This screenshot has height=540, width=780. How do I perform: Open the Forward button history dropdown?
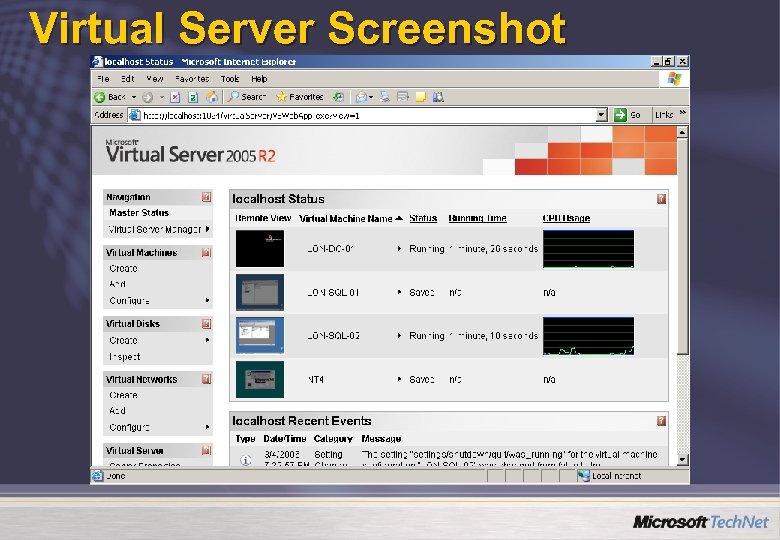162,97
